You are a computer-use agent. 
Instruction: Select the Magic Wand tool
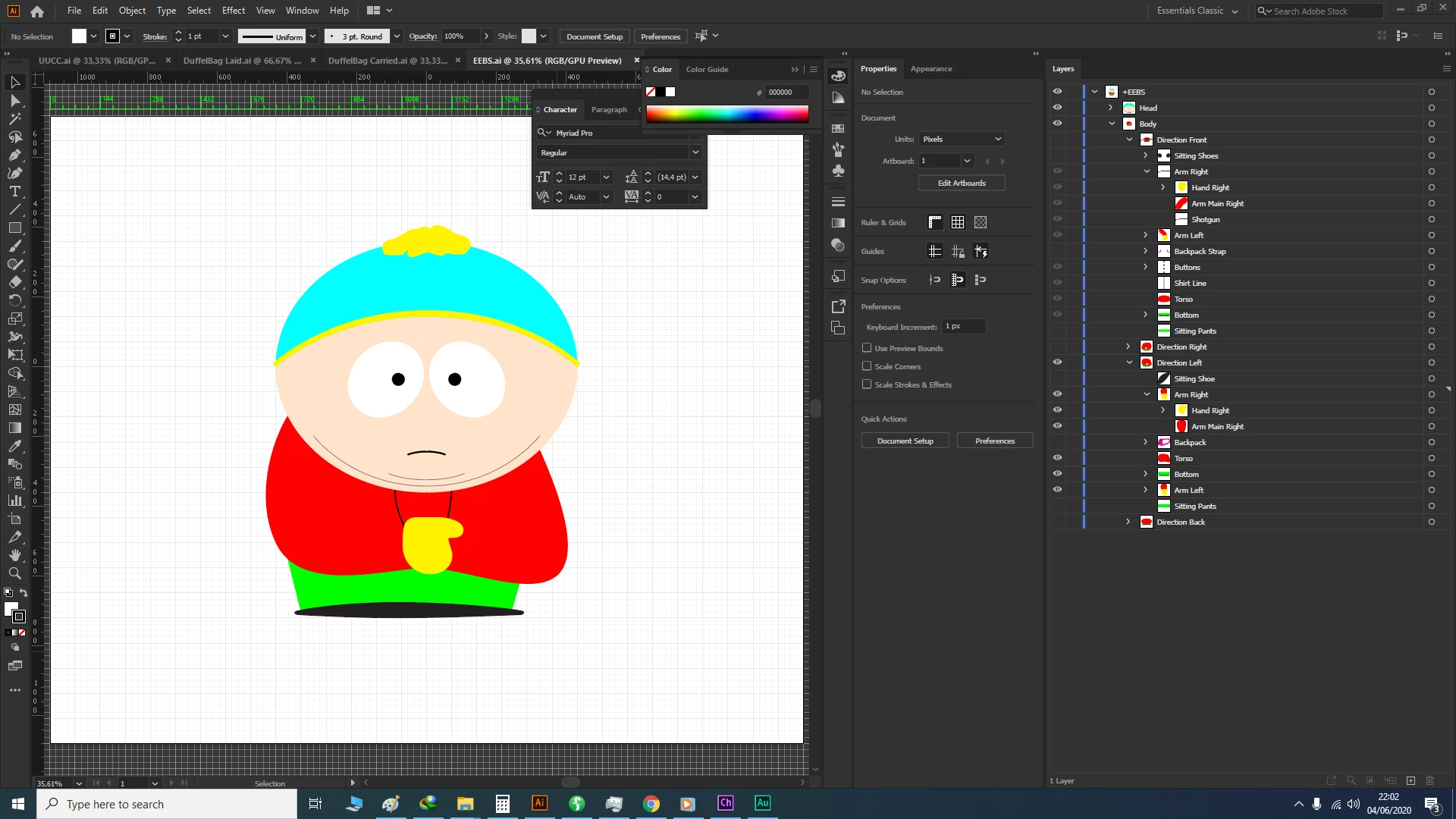(x=14, y=119)
